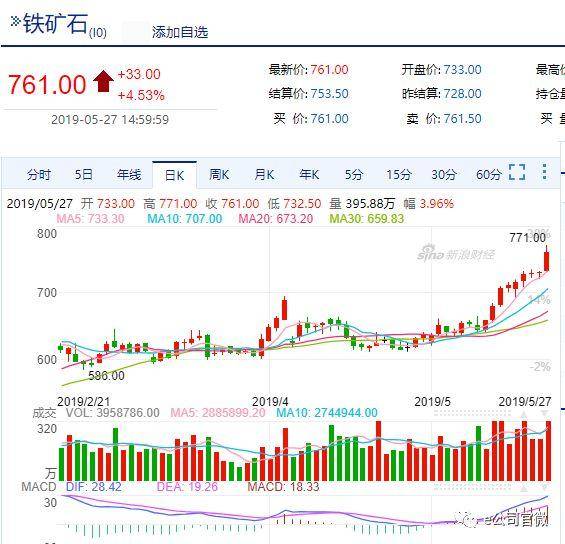Click the 586.00 low price label
This screenshot has height=544, width=565.
tap(106, 375)
